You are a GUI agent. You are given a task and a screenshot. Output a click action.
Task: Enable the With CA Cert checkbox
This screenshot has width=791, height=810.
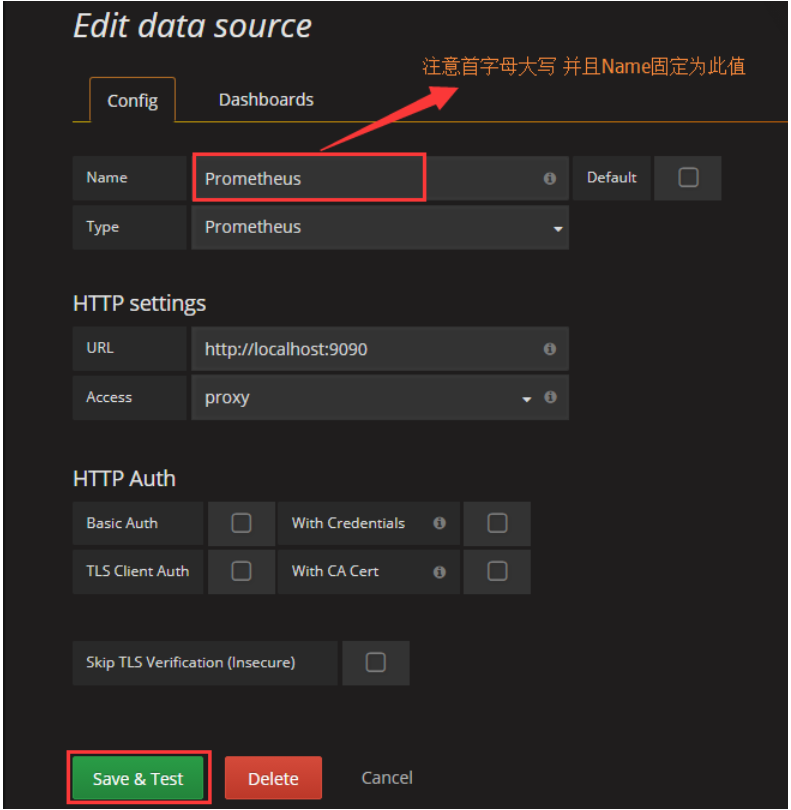[497, 571]
